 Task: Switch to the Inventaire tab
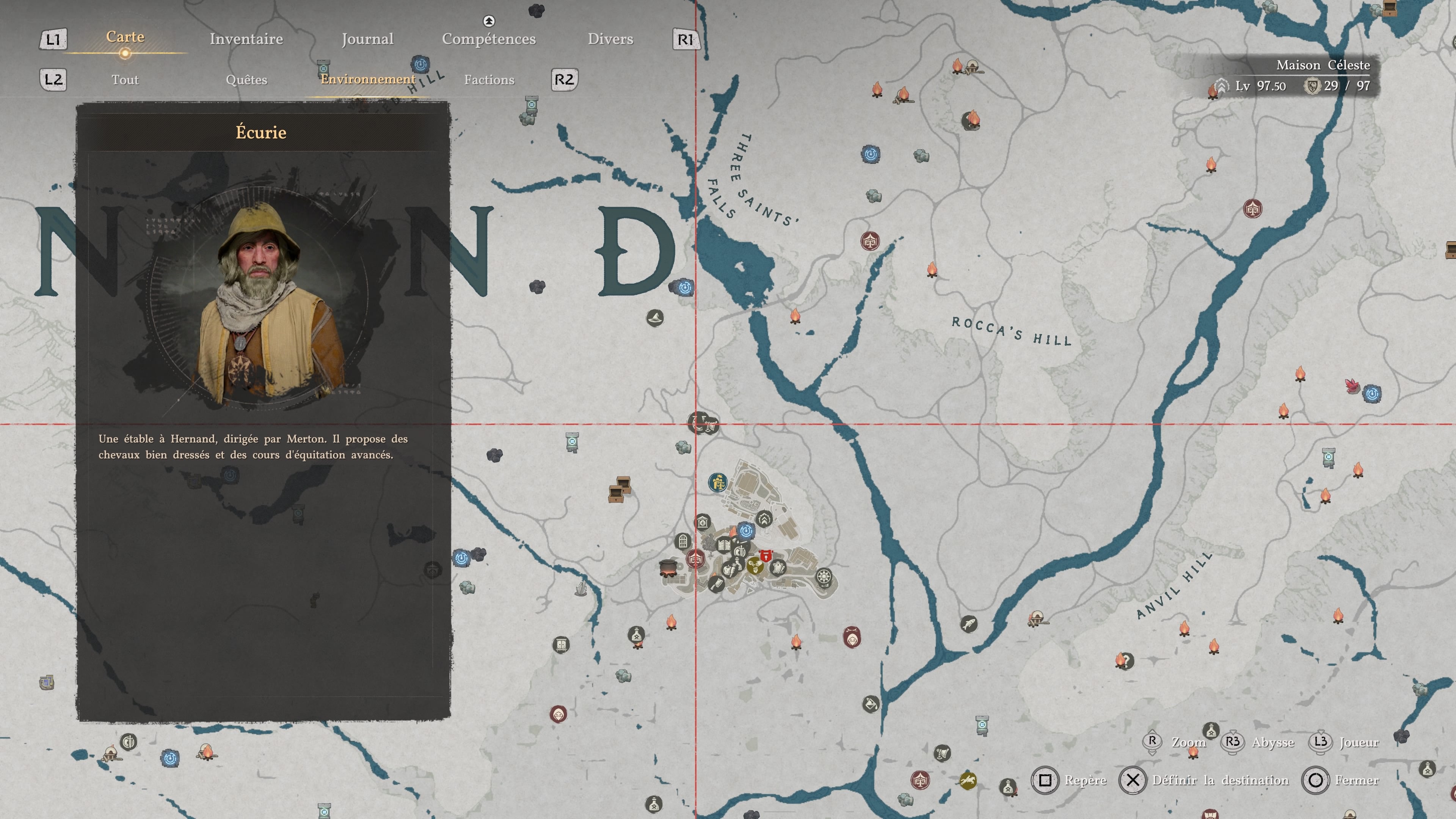246,39
